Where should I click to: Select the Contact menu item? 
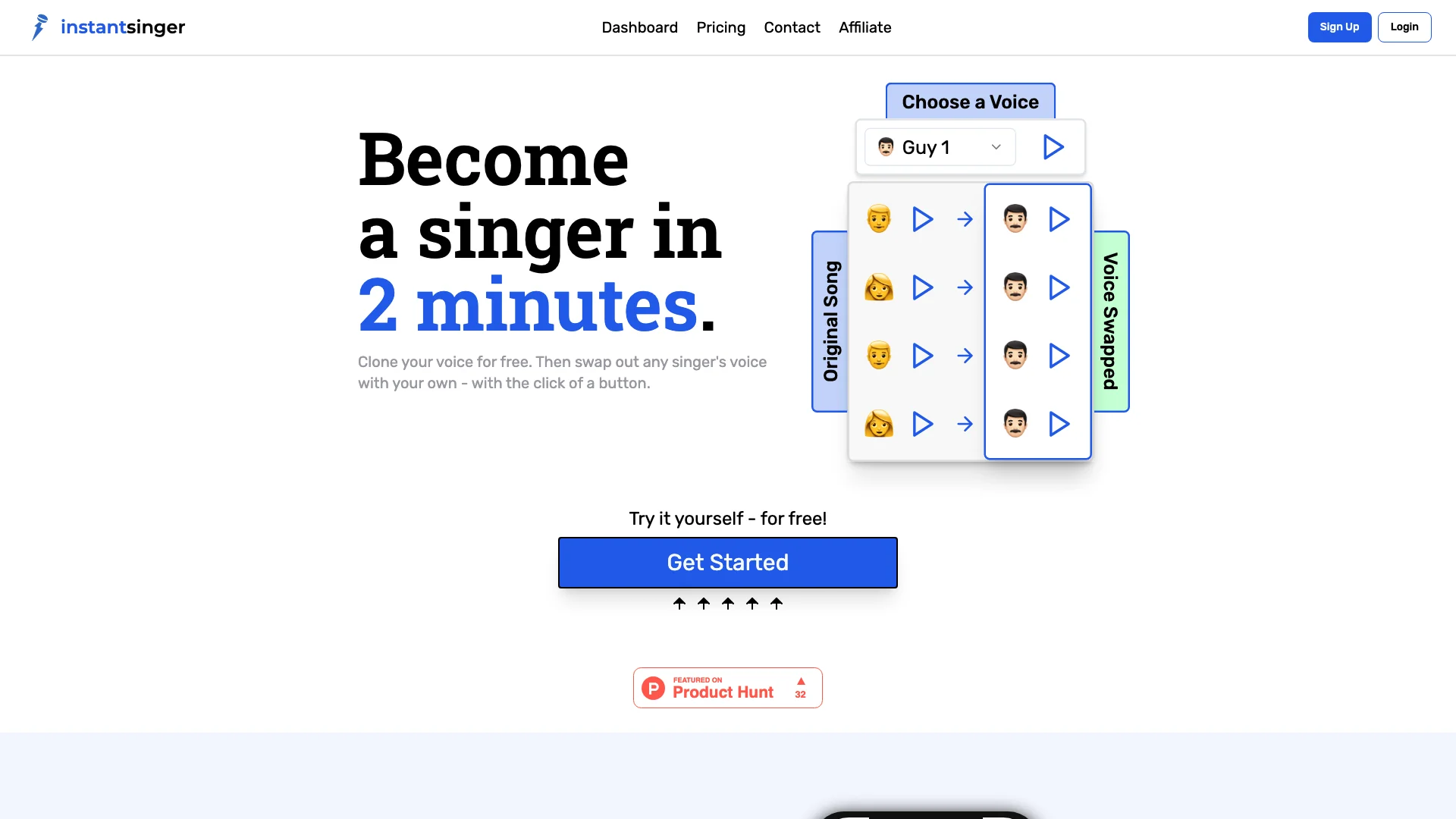[792, 27]
